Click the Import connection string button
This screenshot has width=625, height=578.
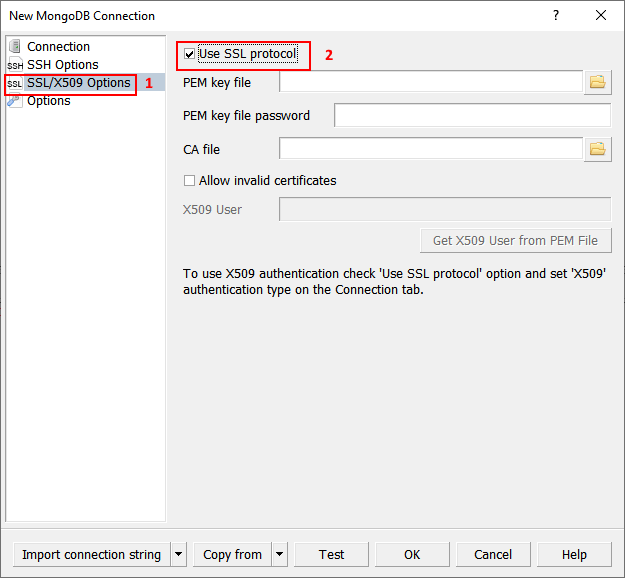click(92, 554)
